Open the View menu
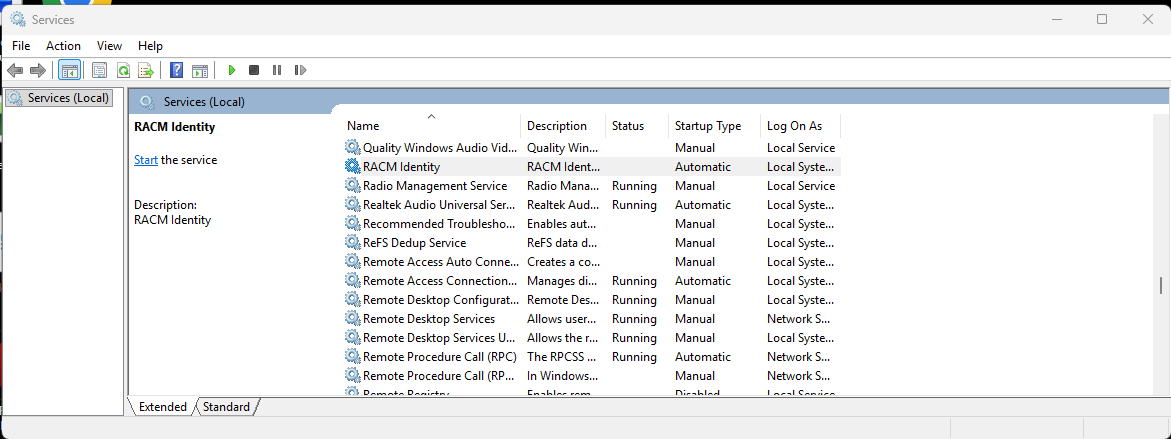 [109, 46]
